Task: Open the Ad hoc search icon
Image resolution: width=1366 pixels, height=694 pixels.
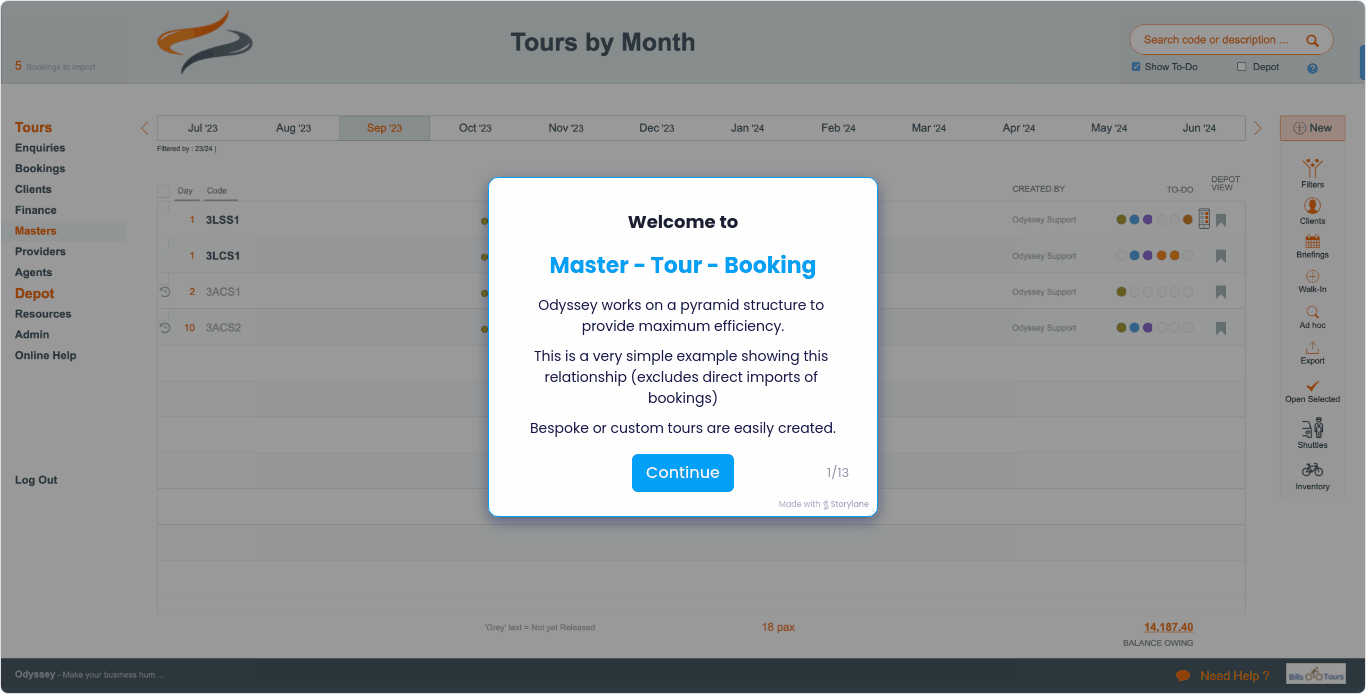Action: pyautogui.click(x=1312, y=312)
